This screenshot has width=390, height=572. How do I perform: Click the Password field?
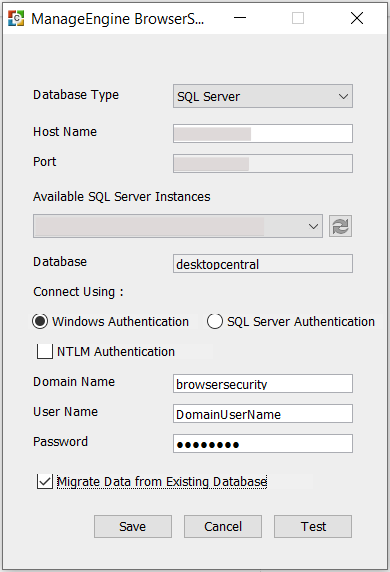click(x=263, y=443)
